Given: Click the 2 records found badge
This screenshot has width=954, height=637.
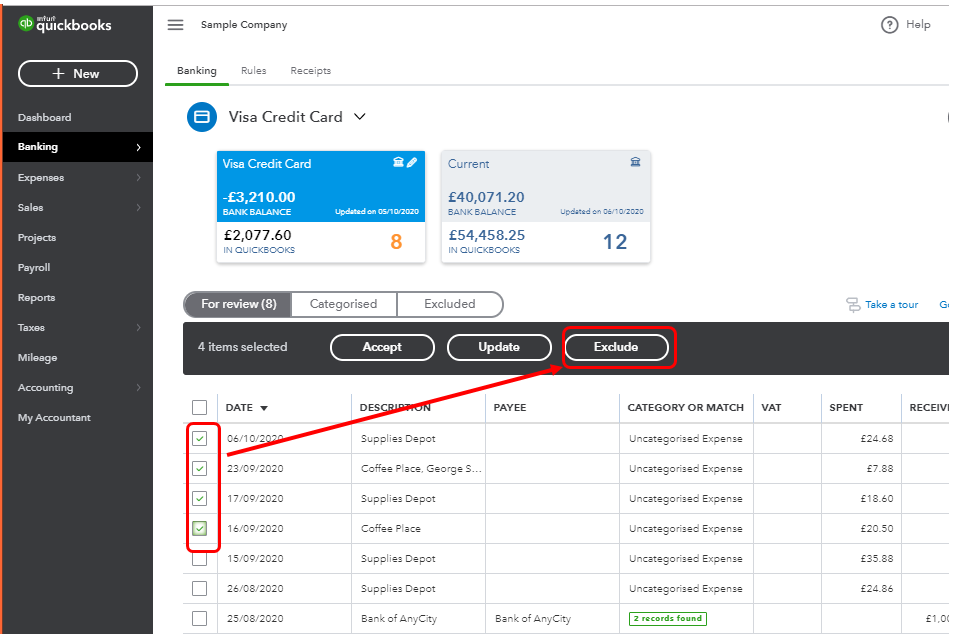Looking at the screenshot, I should point(667,618).
